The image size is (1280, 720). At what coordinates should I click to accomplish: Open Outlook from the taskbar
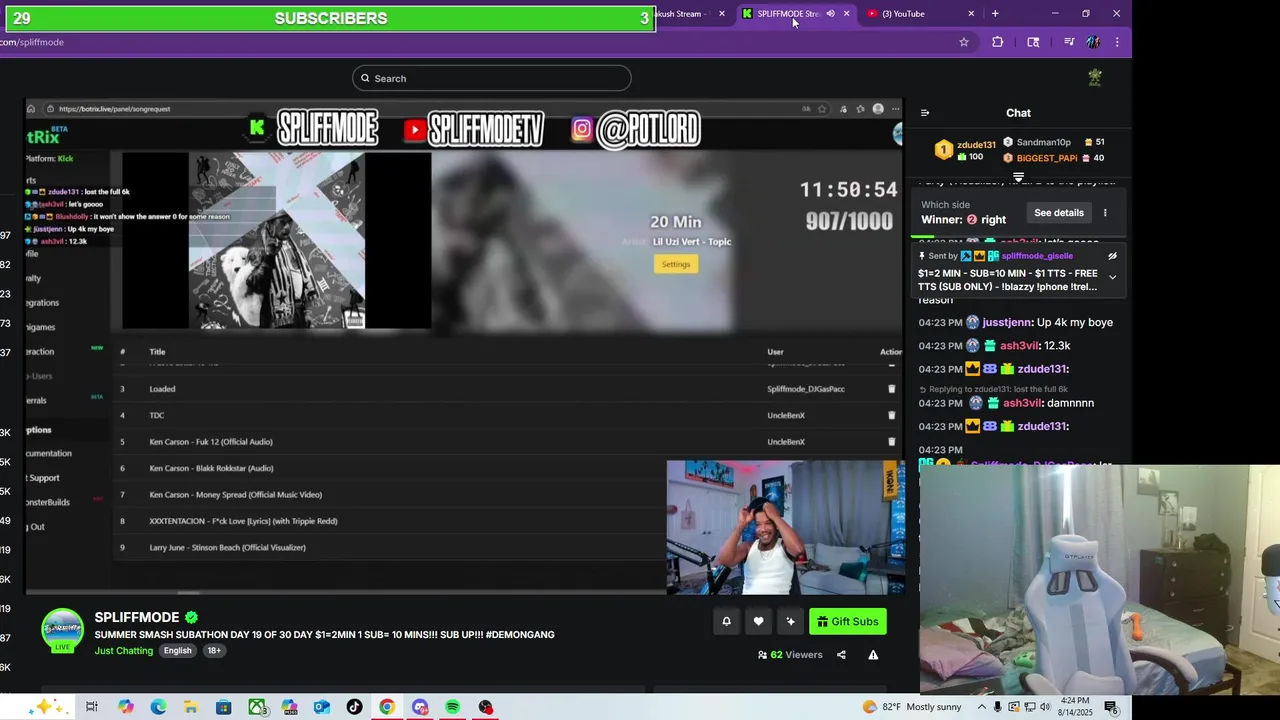(x=322, y=707)
